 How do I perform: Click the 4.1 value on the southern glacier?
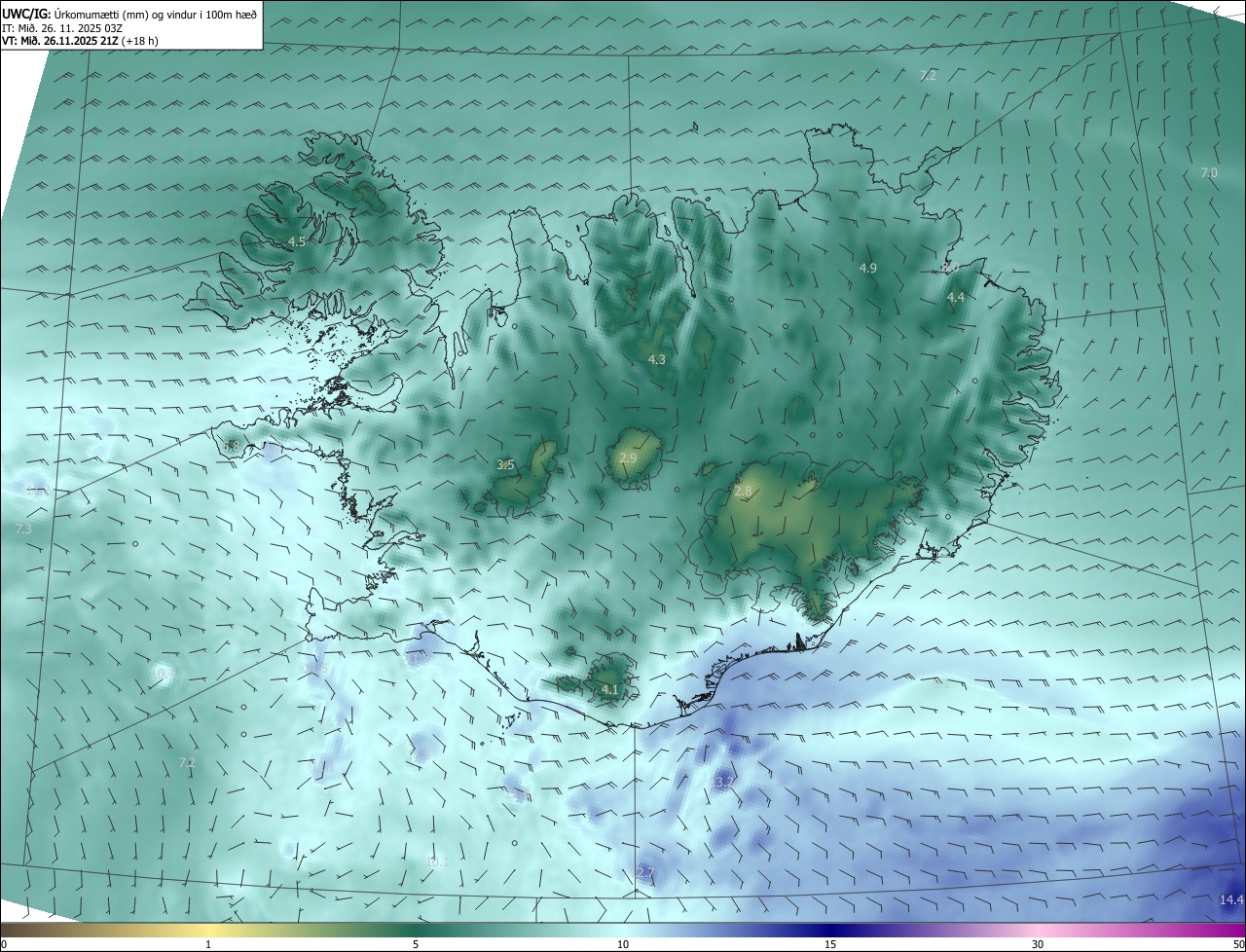(610, 690)
